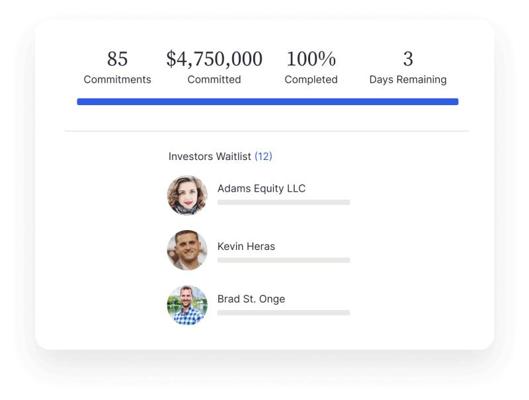Click gray placeholder bar under Adams Equity LLC

pyautogui.click(x=284, y=202)
